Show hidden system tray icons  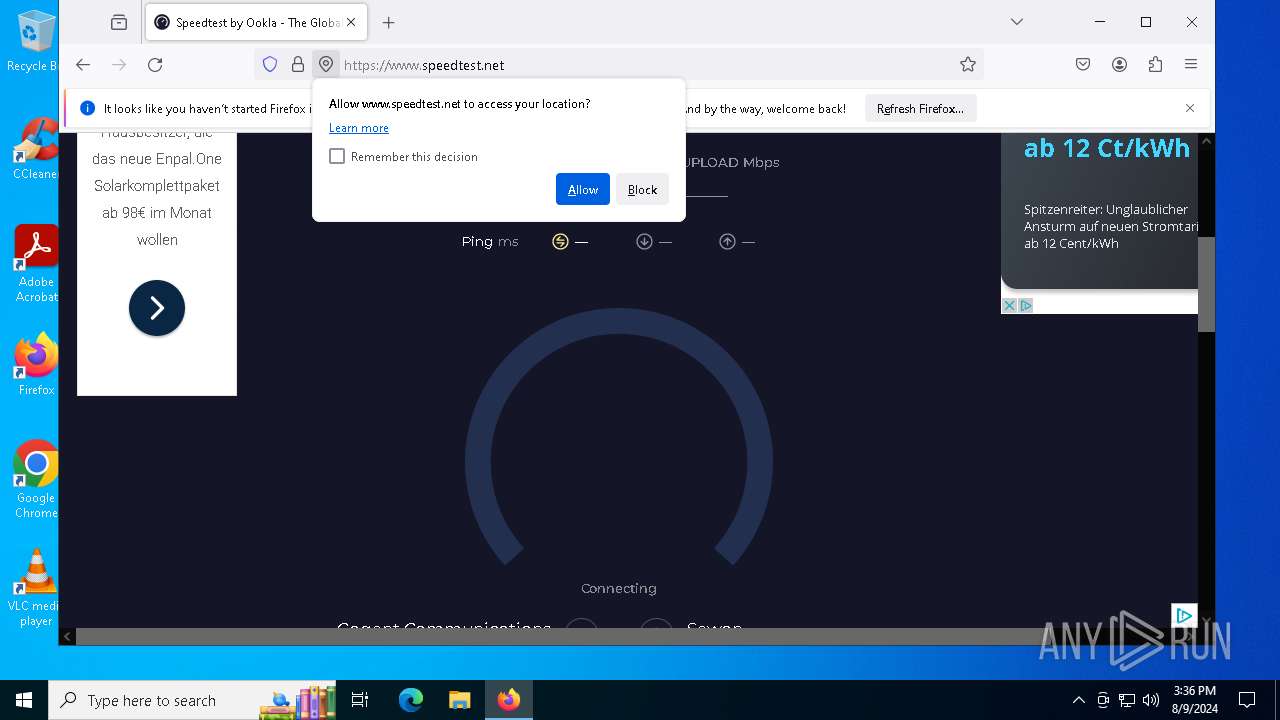[1078, 700]
